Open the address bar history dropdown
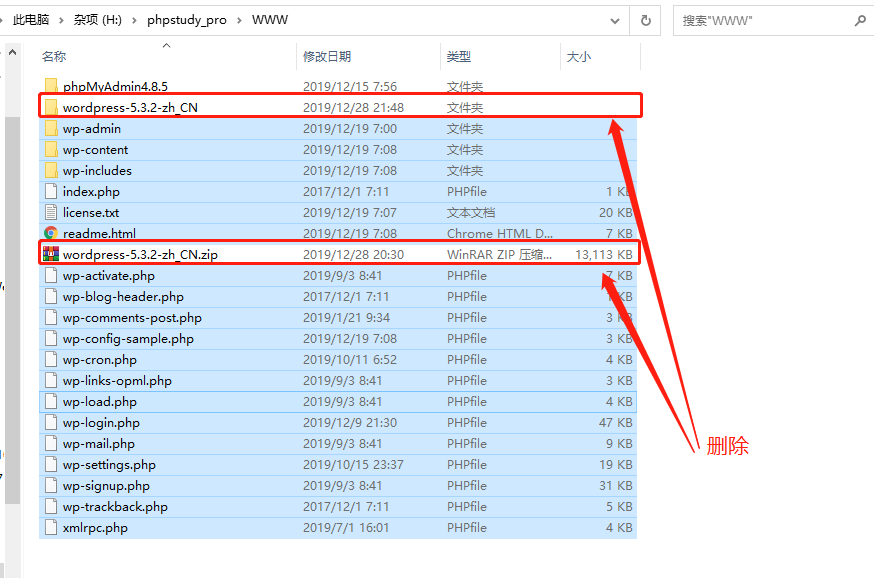 [615, 21]
